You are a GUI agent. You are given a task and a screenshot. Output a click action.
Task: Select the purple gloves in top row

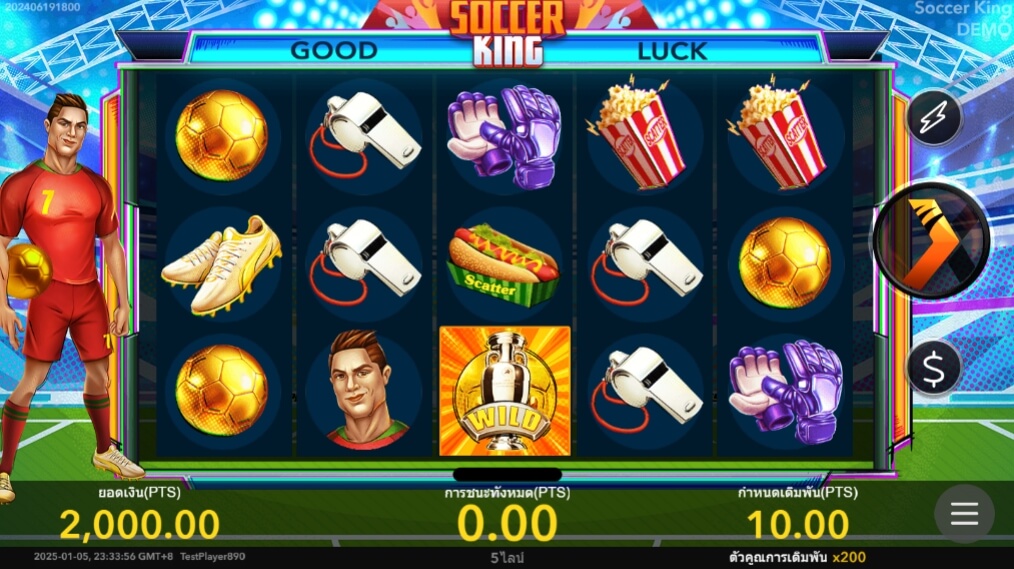(504, 136)
